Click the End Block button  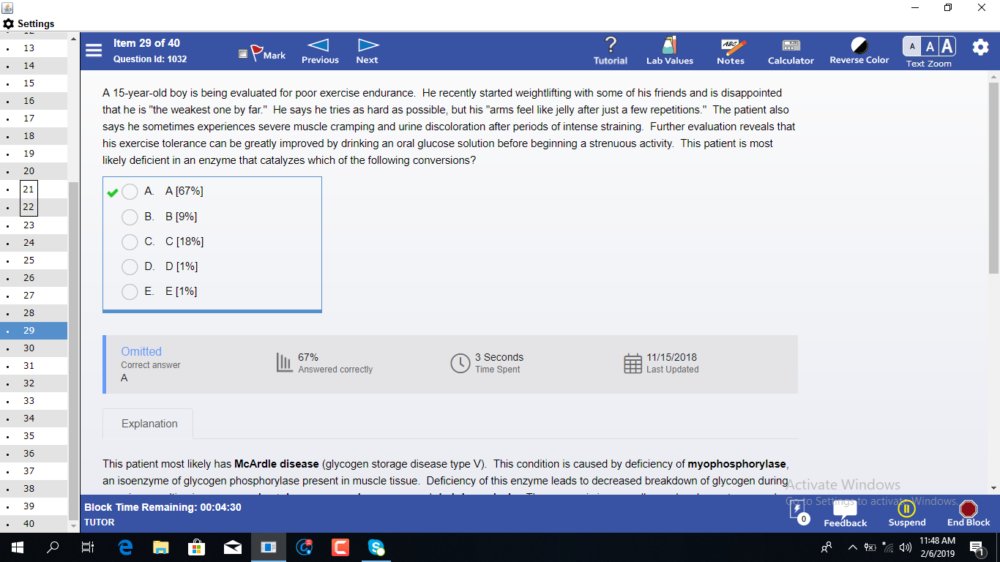(x=968, y=514)
